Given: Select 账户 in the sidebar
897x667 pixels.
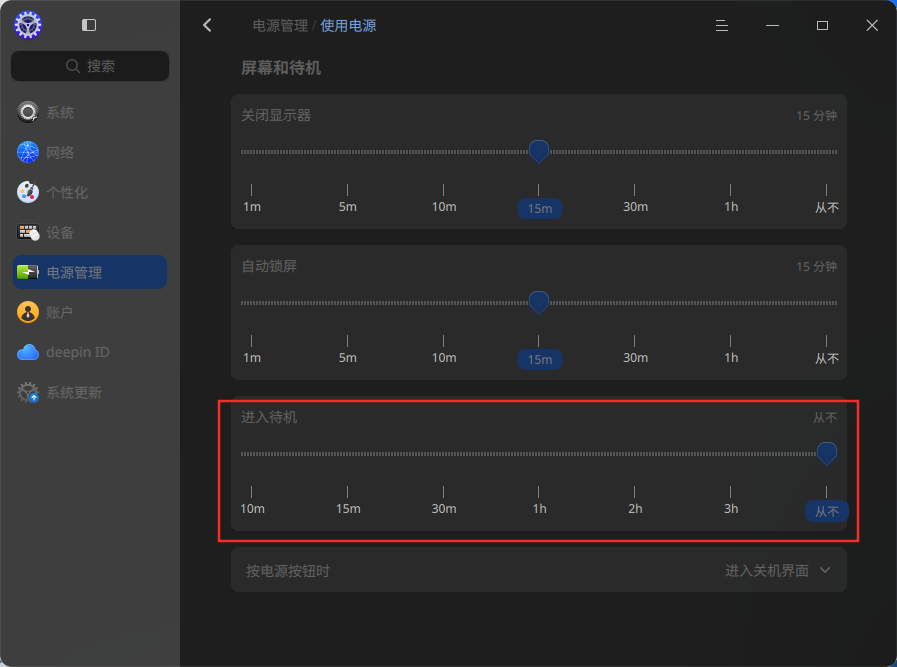Looking at the screenshot, I should [90, 312].
